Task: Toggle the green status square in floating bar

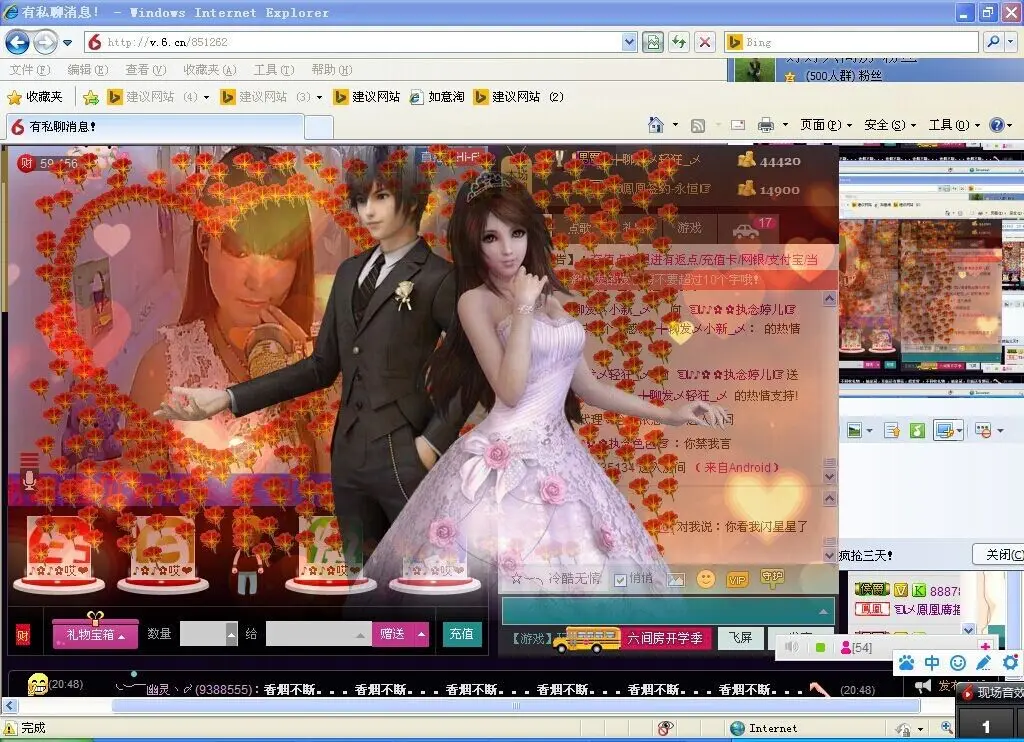Action: (820, 647)
